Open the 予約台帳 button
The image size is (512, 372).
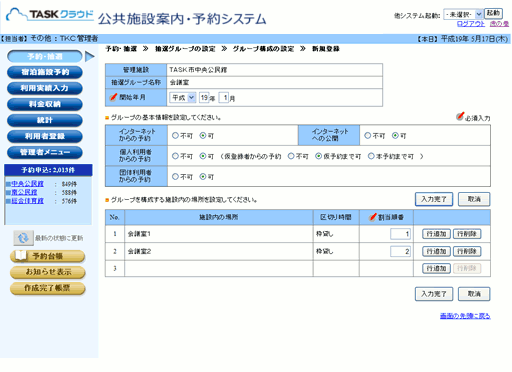(x=48, y=256)
